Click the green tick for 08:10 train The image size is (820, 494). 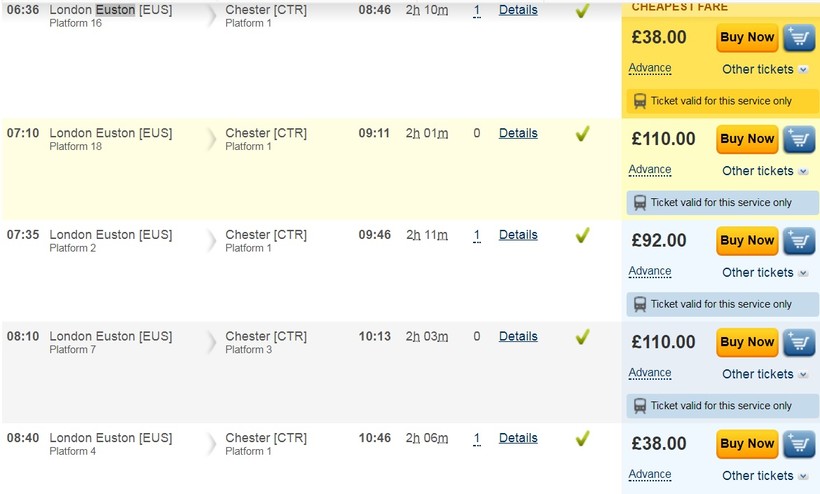point(582,337)
